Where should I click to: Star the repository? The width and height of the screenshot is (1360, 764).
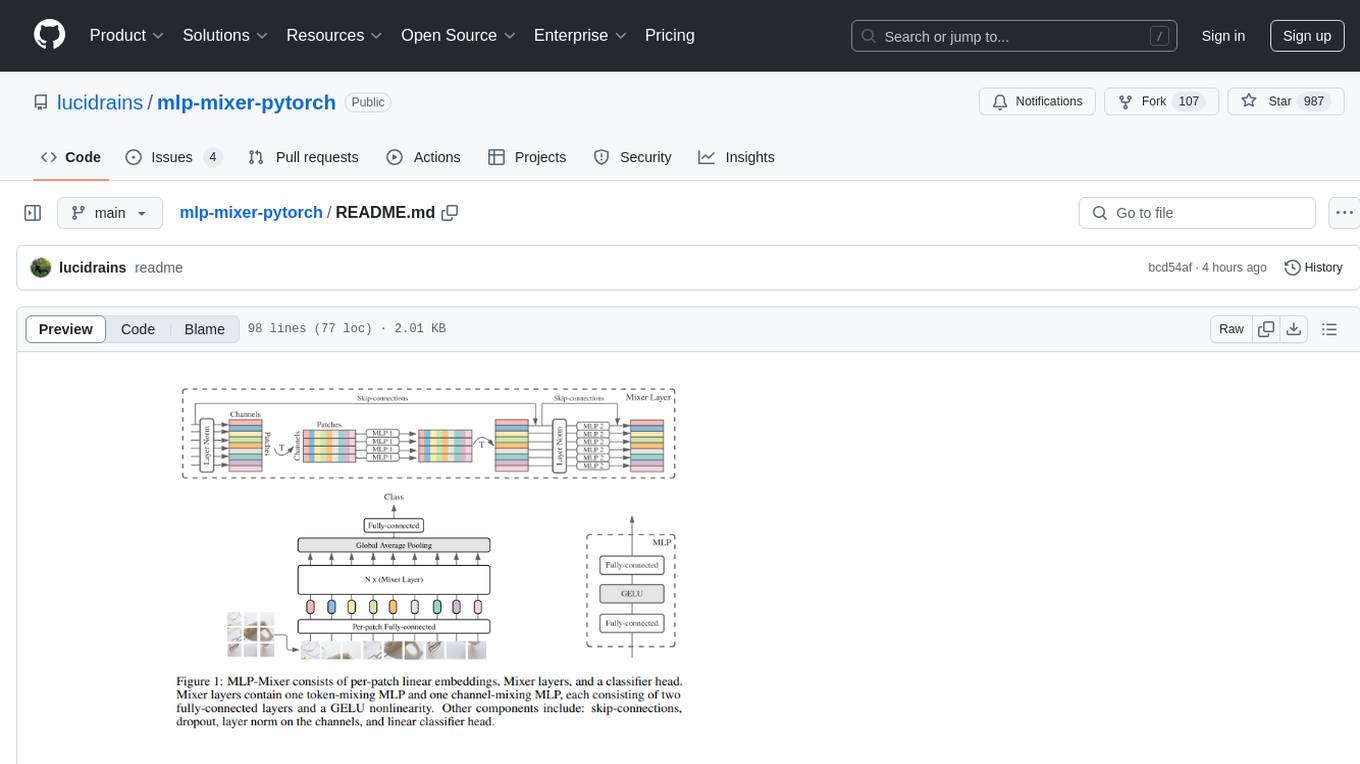click(1285, 102)
